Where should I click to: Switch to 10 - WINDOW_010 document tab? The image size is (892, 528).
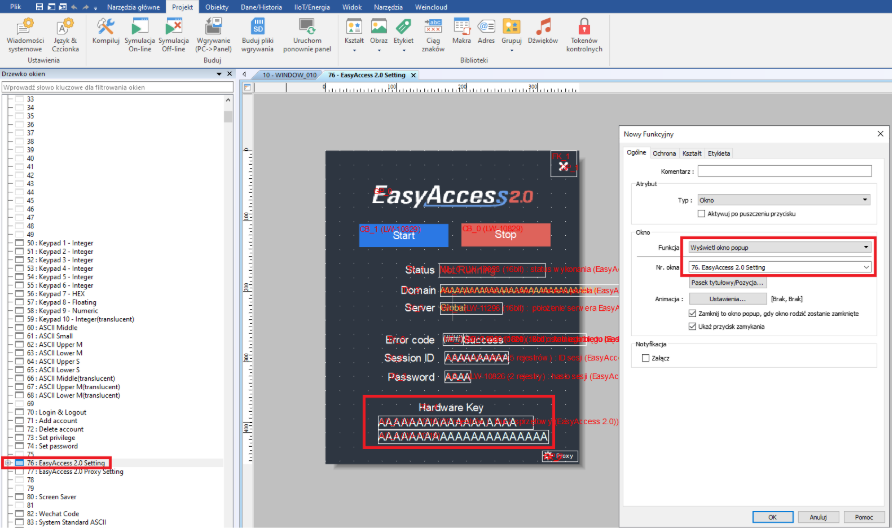click(289, 75)
